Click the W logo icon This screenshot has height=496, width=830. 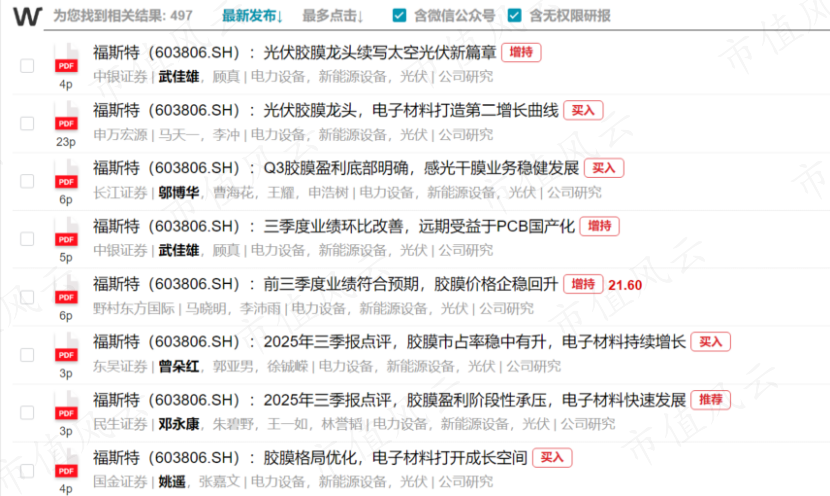[28, 16]
